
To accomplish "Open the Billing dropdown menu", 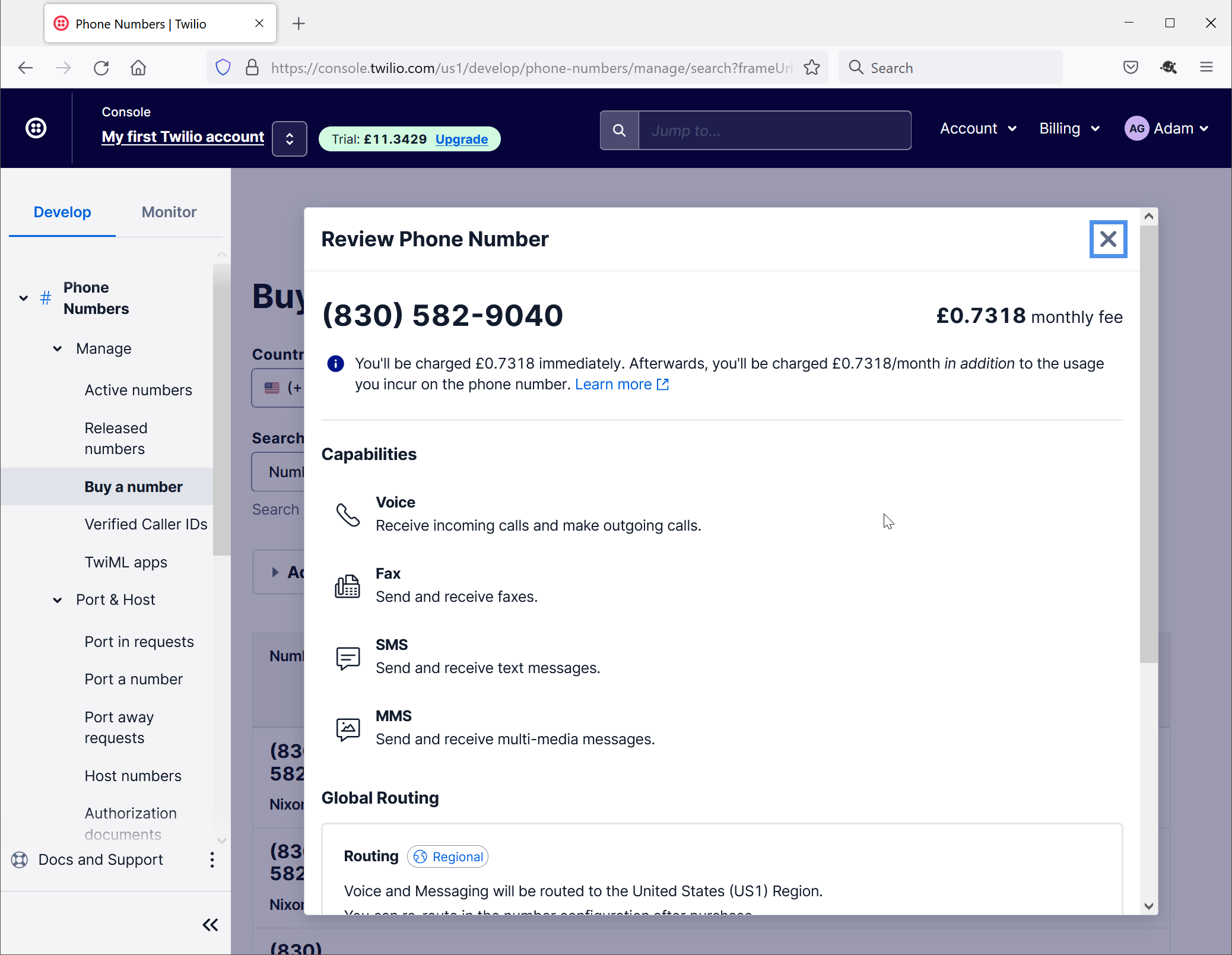I will (1069, 129).
